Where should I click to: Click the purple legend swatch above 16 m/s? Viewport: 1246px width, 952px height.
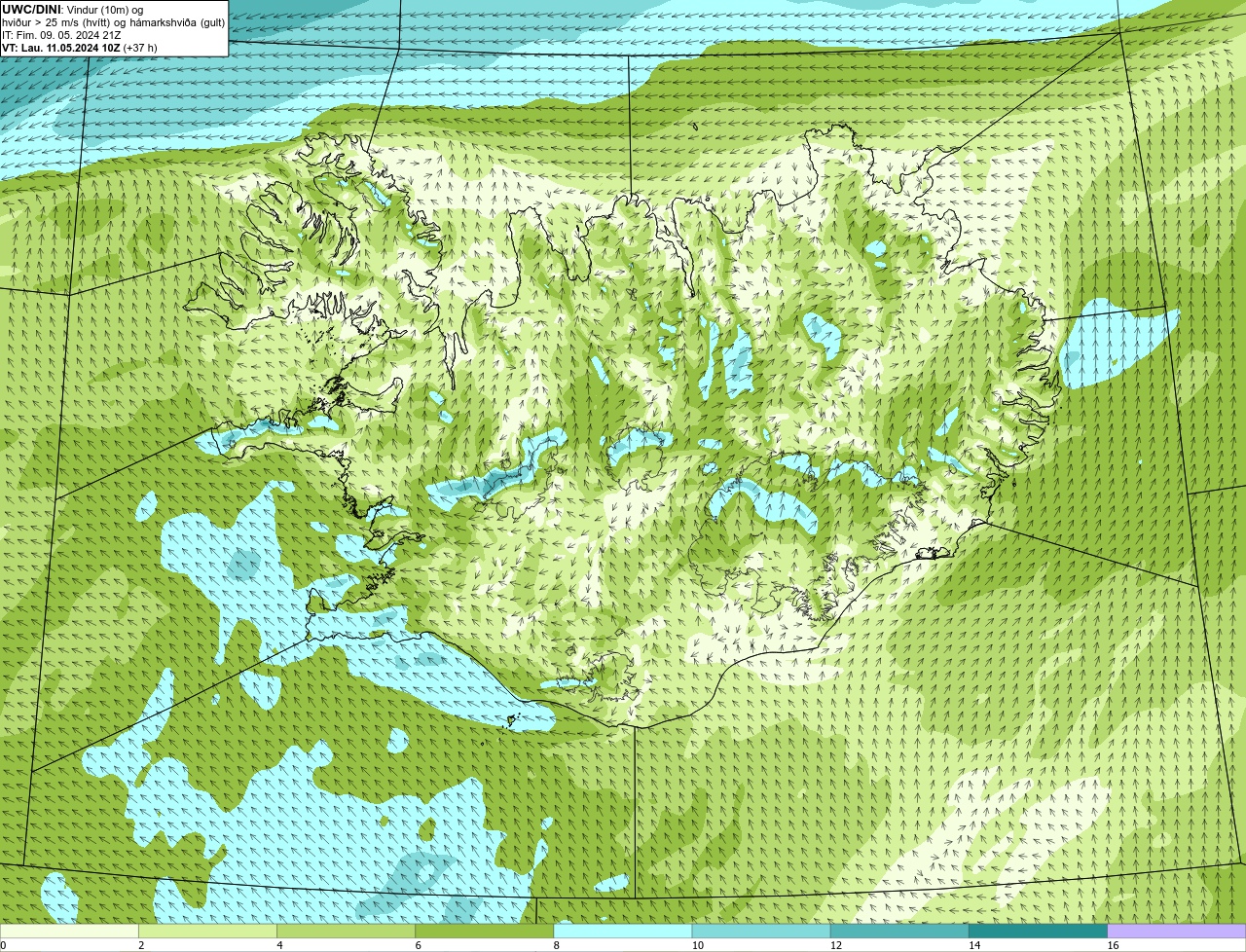pos(1177,931)
